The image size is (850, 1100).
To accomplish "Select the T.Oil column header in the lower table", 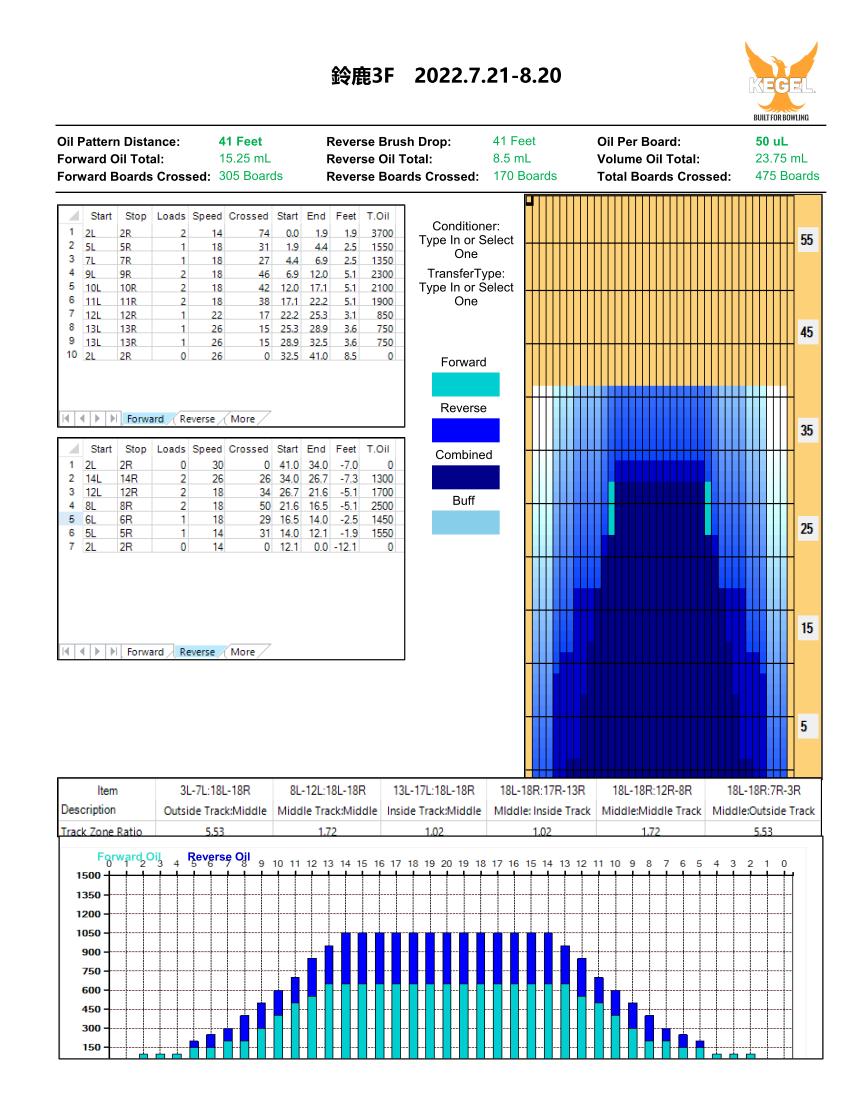I will (x=378, y=449).
